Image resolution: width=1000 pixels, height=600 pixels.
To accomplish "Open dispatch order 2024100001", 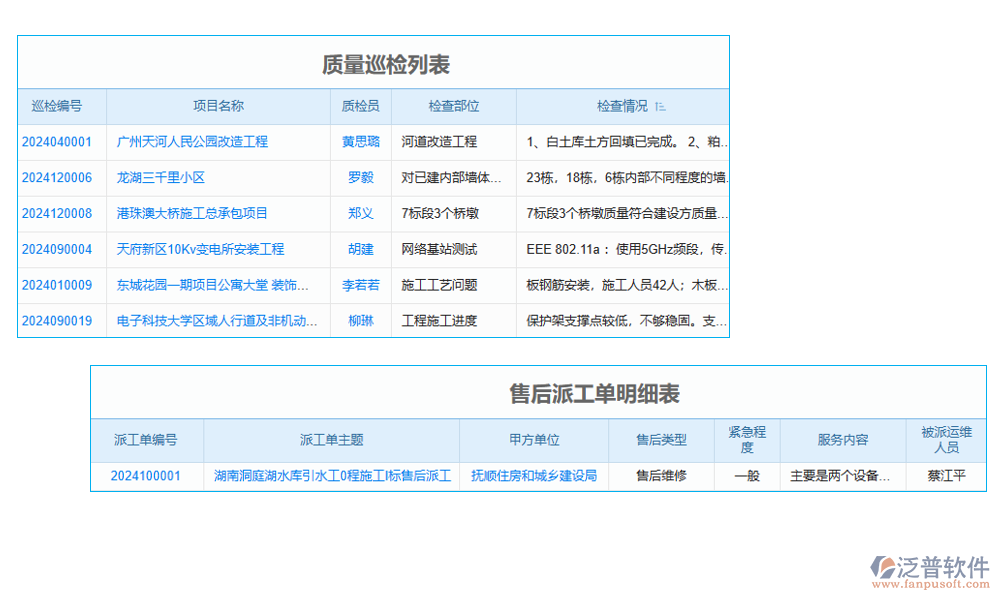I will 148,476.
